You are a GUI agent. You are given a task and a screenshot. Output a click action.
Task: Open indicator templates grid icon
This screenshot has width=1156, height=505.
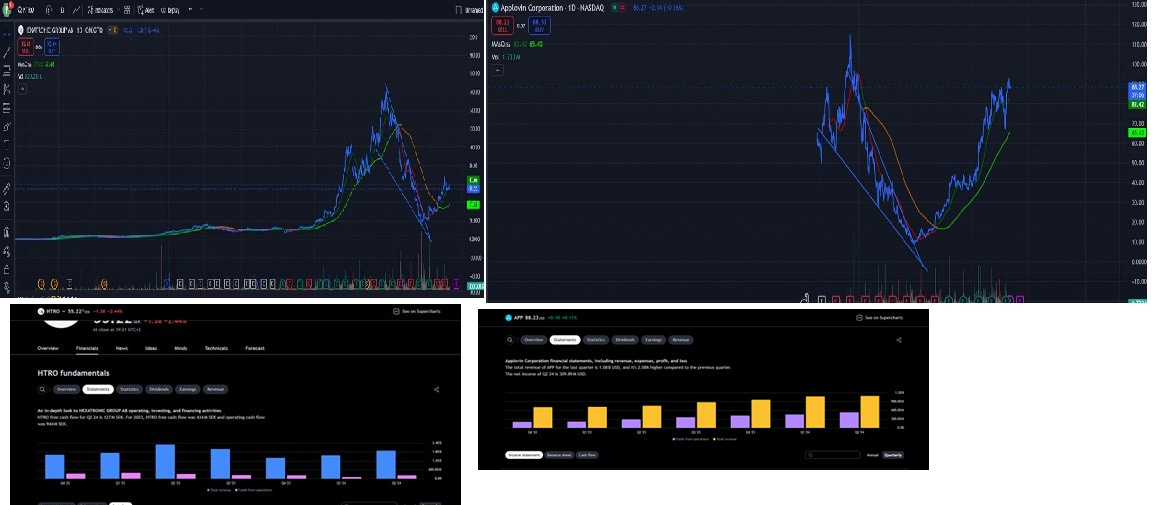(127, 10)
